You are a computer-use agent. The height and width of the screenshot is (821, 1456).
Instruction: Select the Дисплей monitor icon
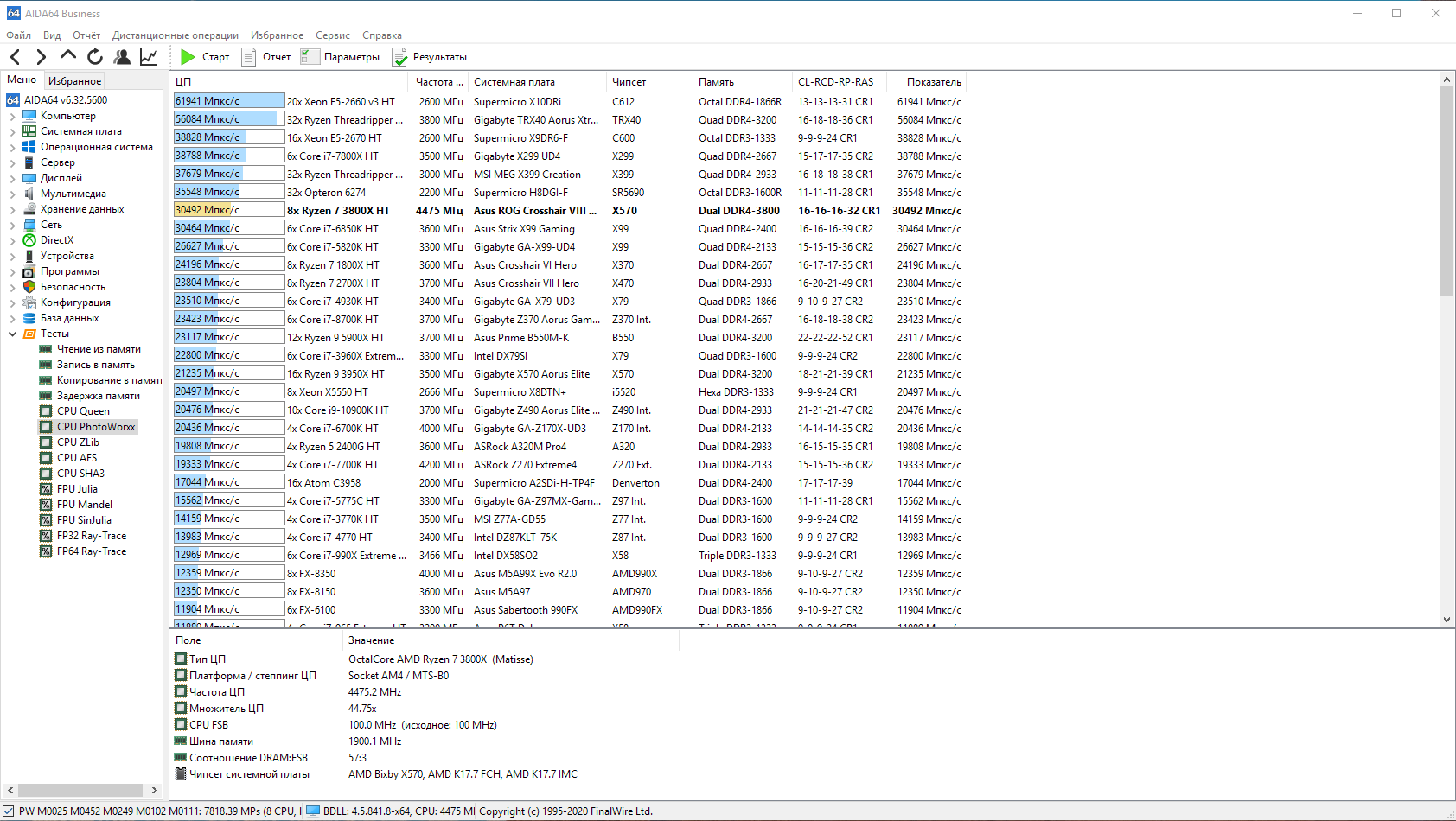[29, 178]
